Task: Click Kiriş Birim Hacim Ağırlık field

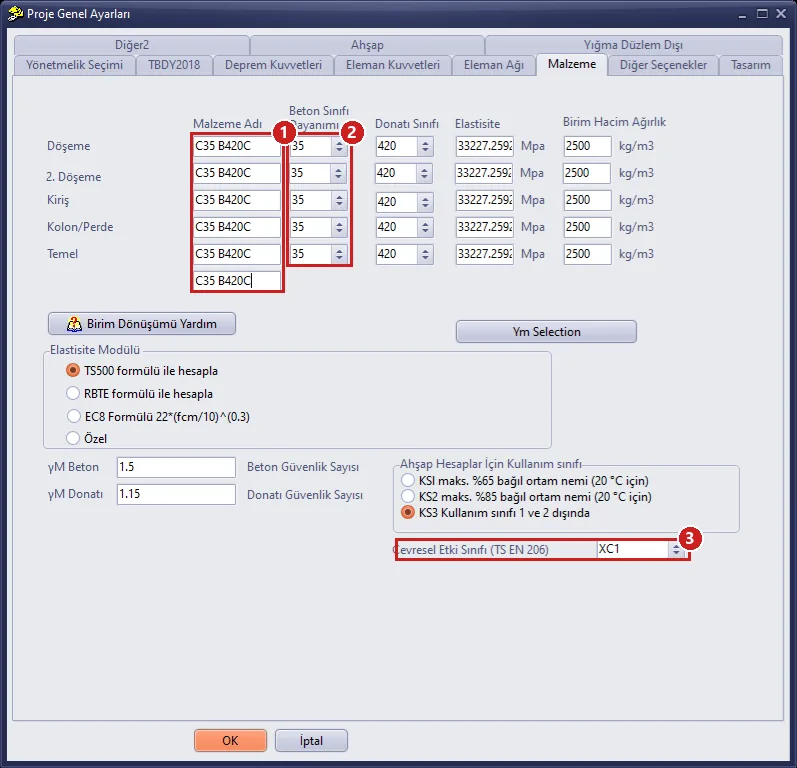Action: click(588, 200)
